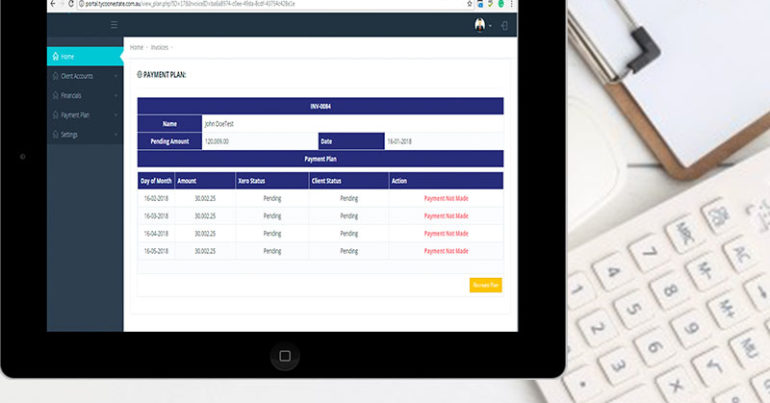
Task: Select the Home item in the sidebar
Action: tap(84, 56)
